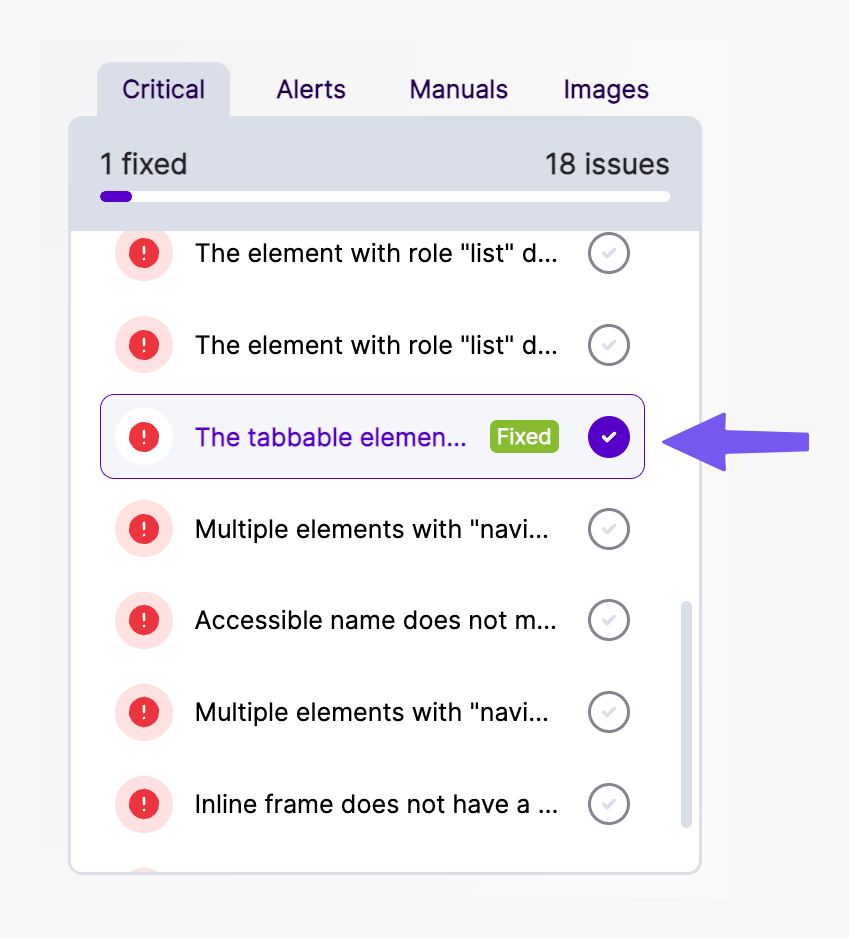Viewport: 849px width, 938px height.
Task: Mark the topmost role "list" issue as fixed
Action: click(x=609, y=253)
